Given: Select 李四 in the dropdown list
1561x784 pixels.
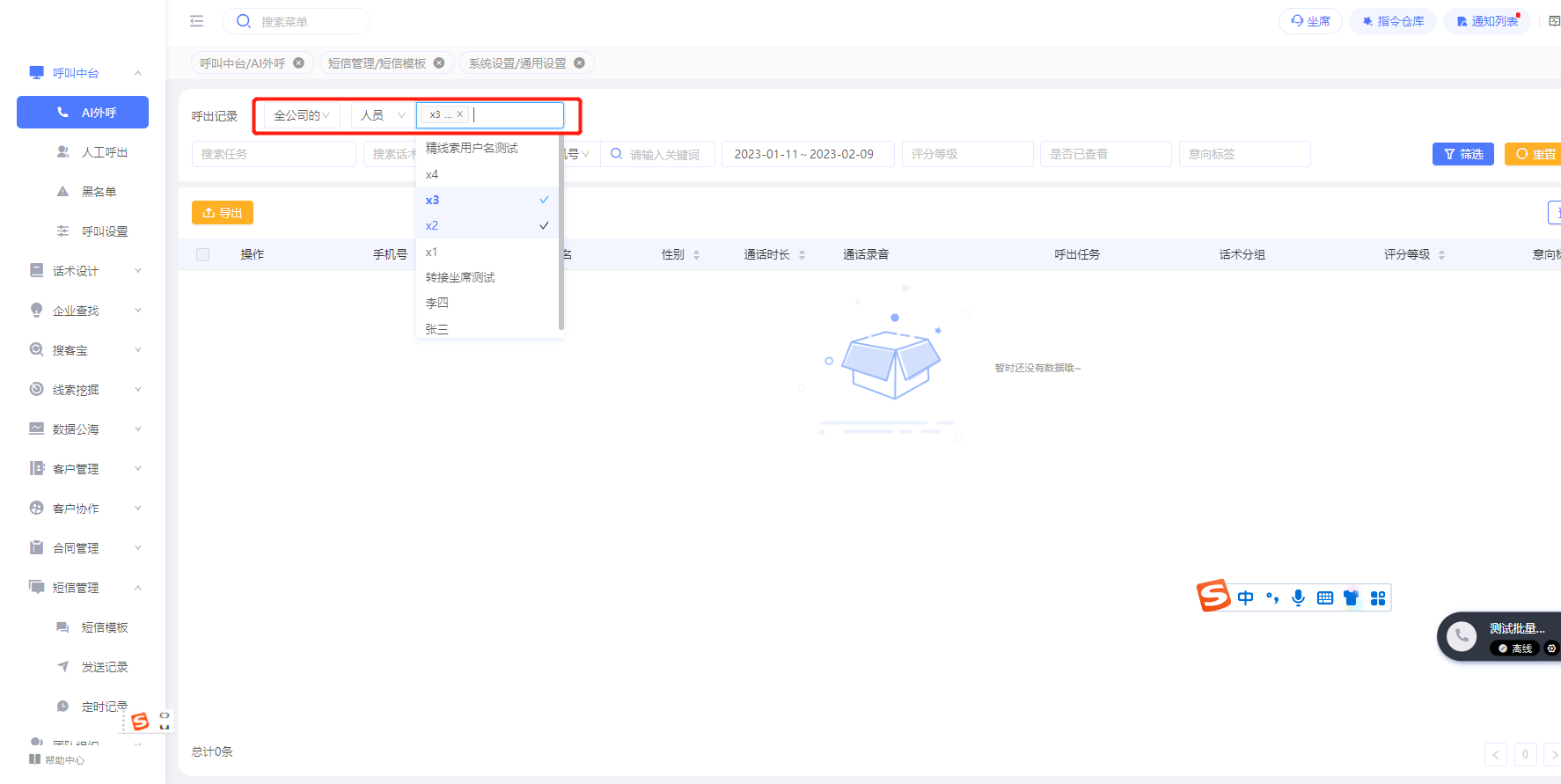Looking at the screenshot, I should pyautogui.click(x=487, y=303).
